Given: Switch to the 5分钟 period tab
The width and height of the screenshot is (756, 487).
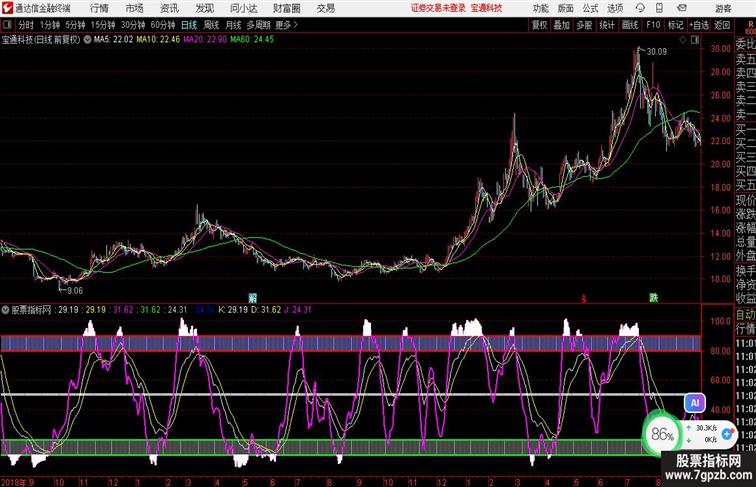Looking at the screenshot, I should (75, 25).
